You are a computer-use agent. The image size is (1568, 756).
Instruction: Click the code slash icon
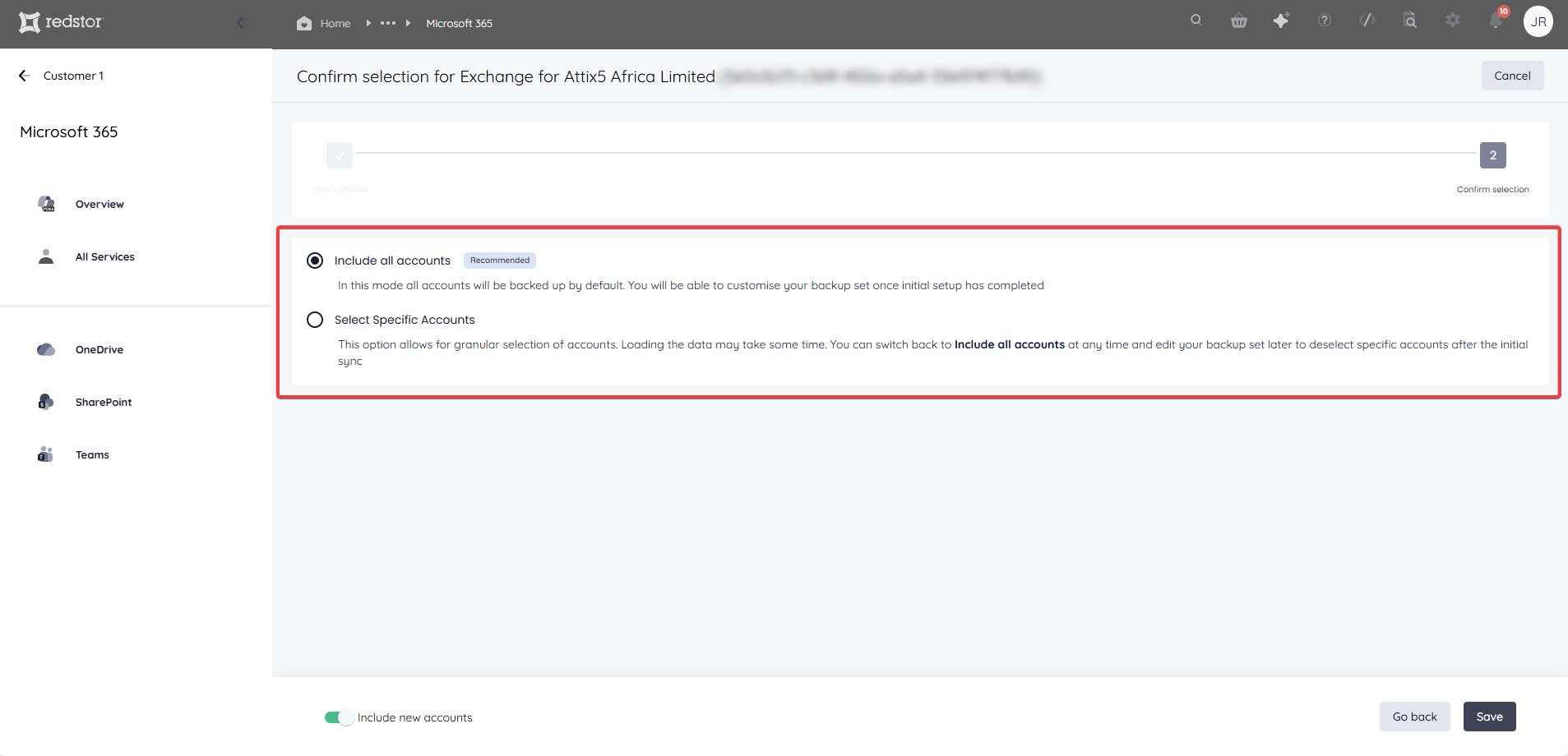1367,21
